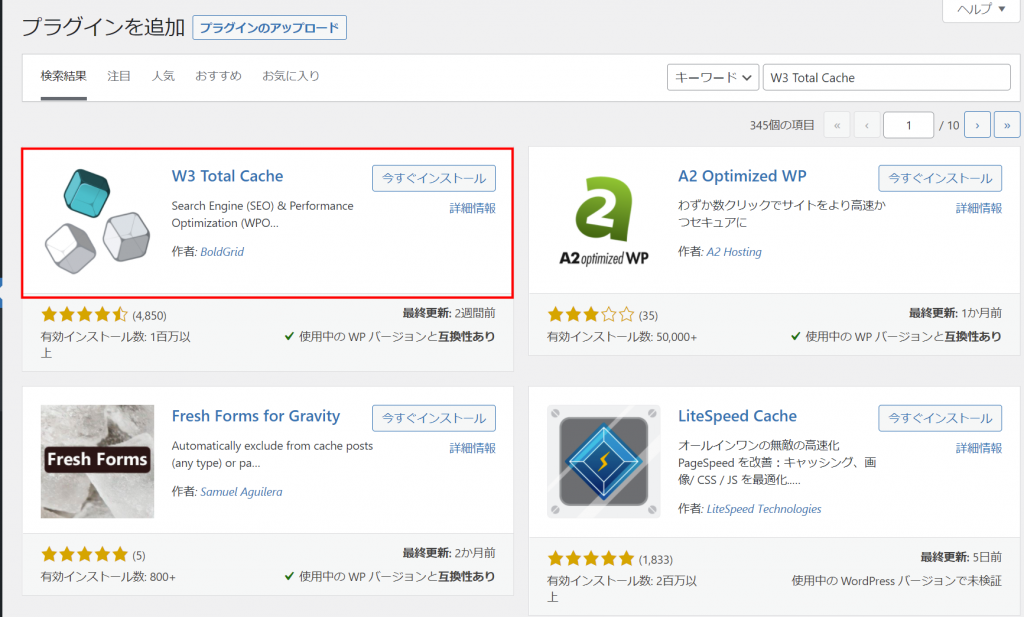Viewport: 1024px width, 617px height.
Task: Install the W3 Total Cache plugin
Action: pyautogui.click(x=434, y=178)
